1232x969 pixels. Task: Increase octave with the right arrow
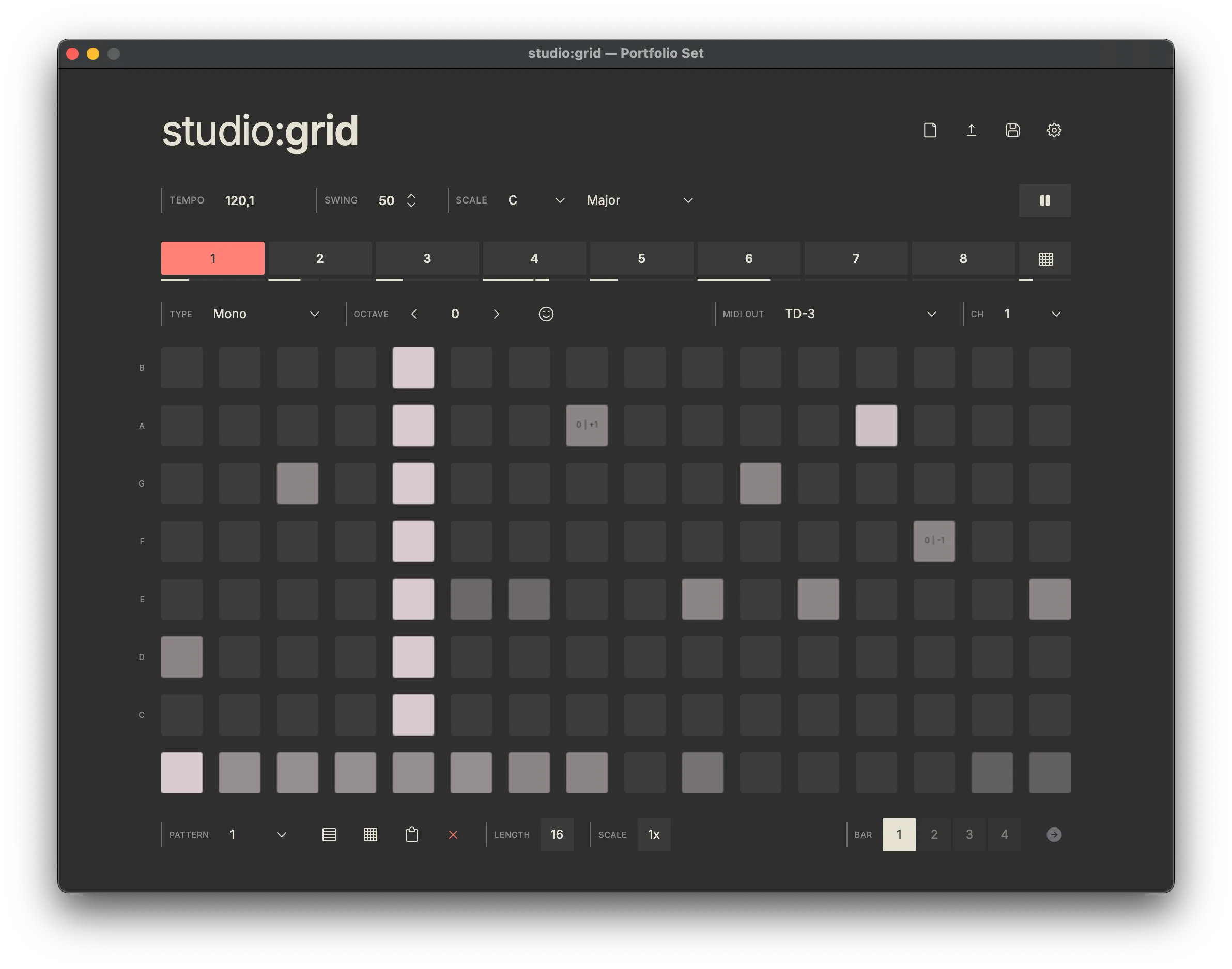497,314
